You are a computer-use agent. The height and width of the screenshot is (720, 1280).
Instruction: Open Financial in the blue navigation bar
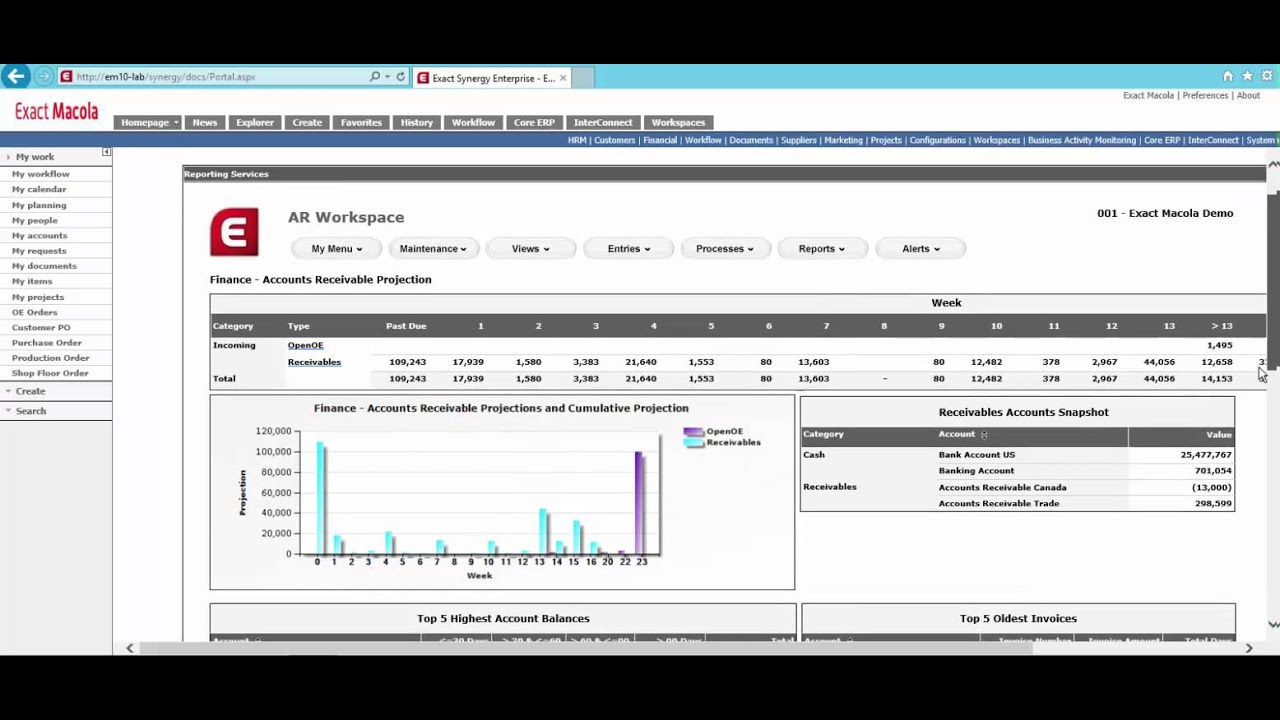click(x=660, y=140)
